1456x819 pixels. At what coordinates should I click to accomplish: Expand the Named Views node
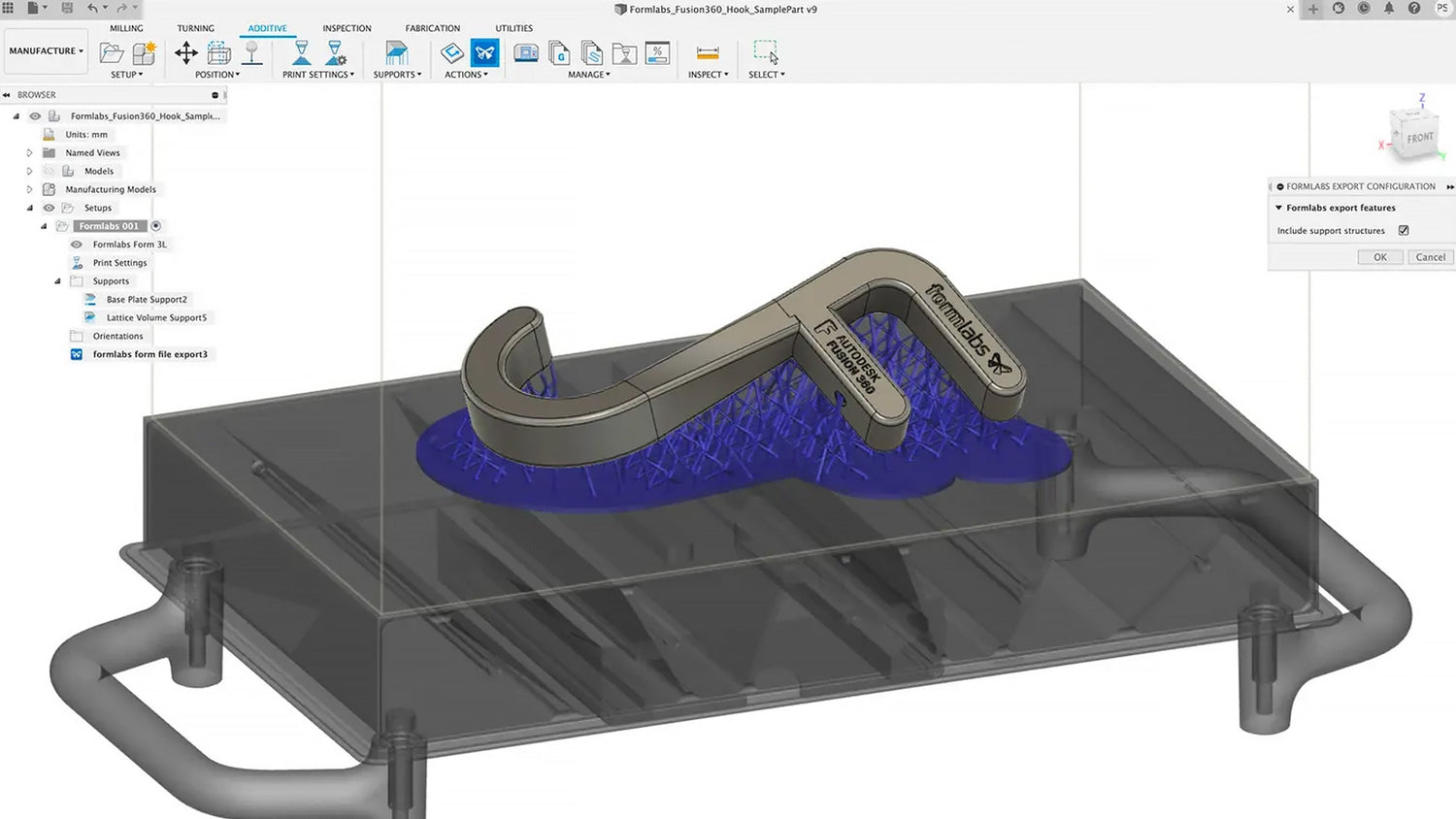[x=29, y=152]
